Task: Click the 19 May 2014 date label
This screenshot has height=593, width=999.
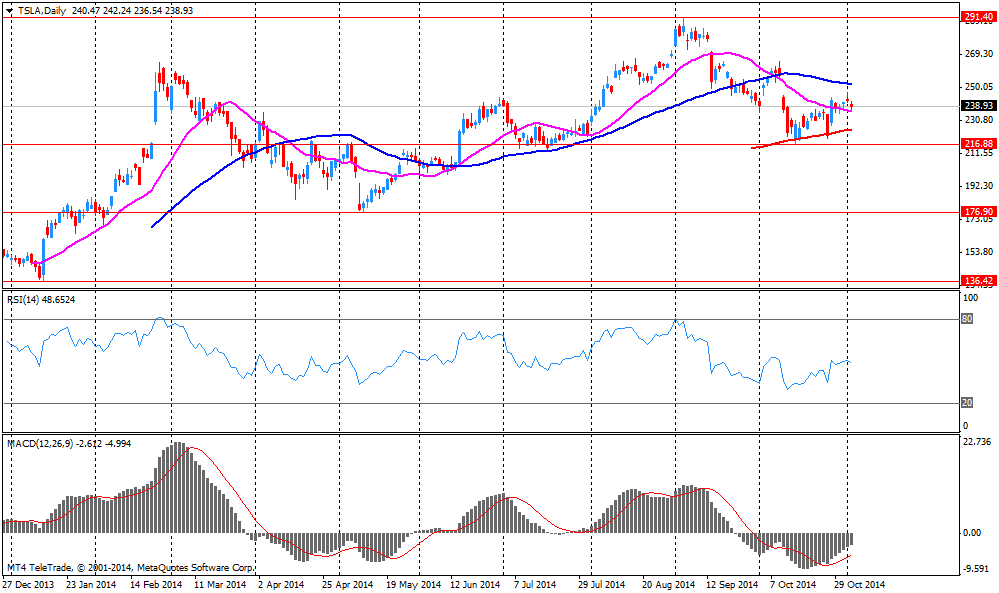Action: (414, 584)
